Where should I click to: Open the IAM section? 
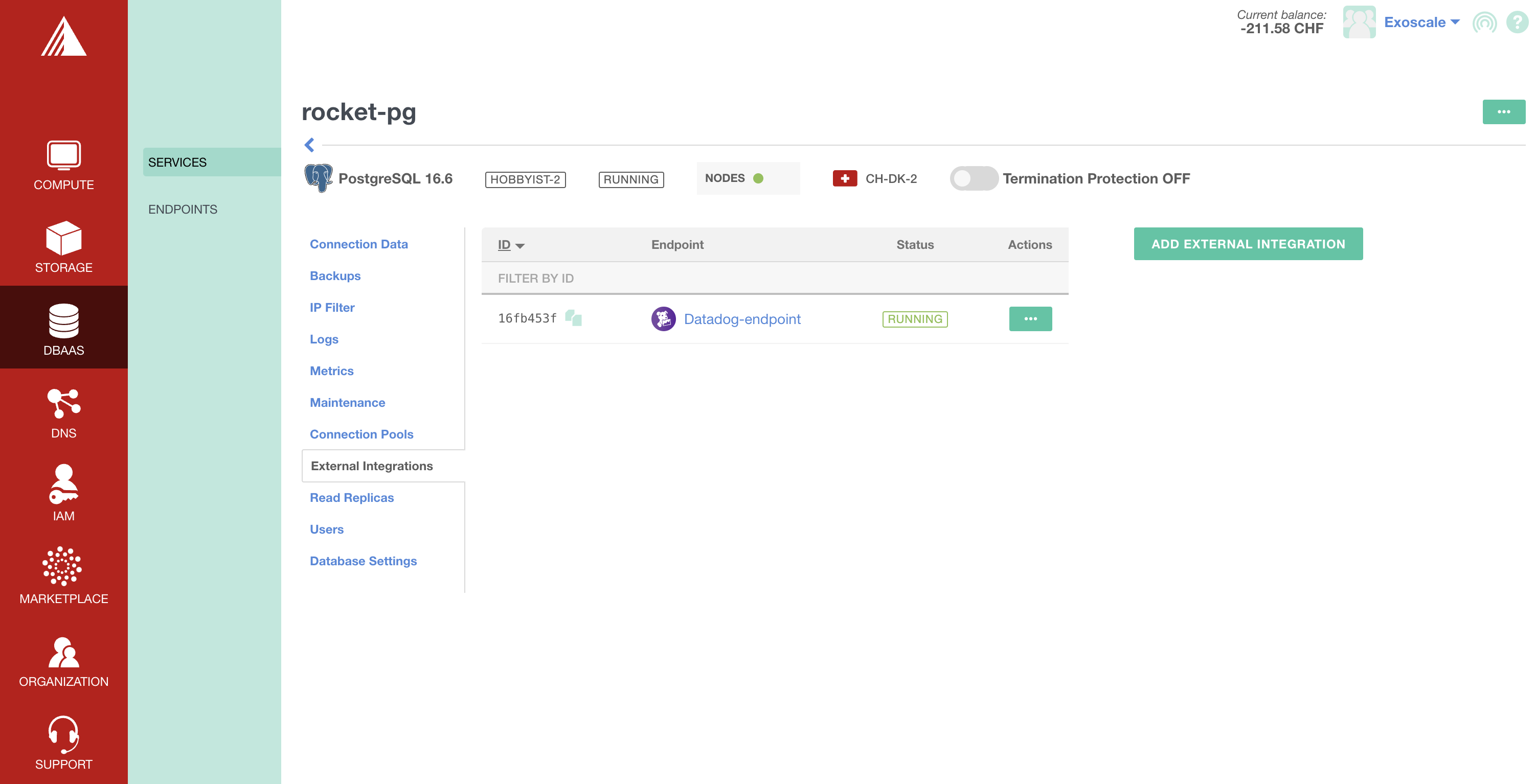coord(63,493)
